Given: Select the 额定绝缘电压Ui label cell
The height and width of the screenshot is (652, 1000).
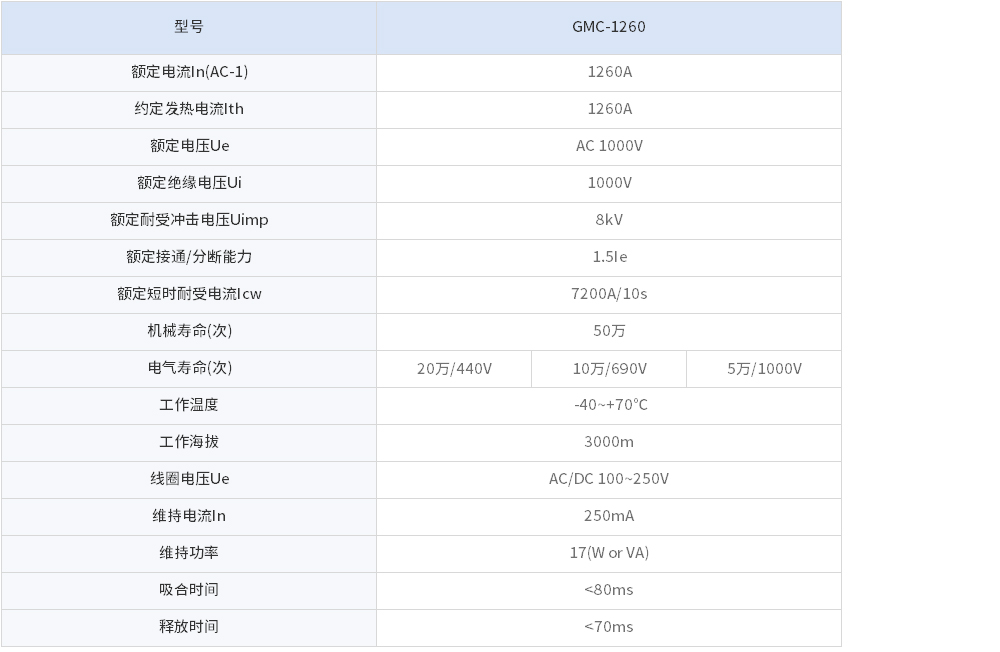Looking at the screenshot, I should tap(189, 183).
